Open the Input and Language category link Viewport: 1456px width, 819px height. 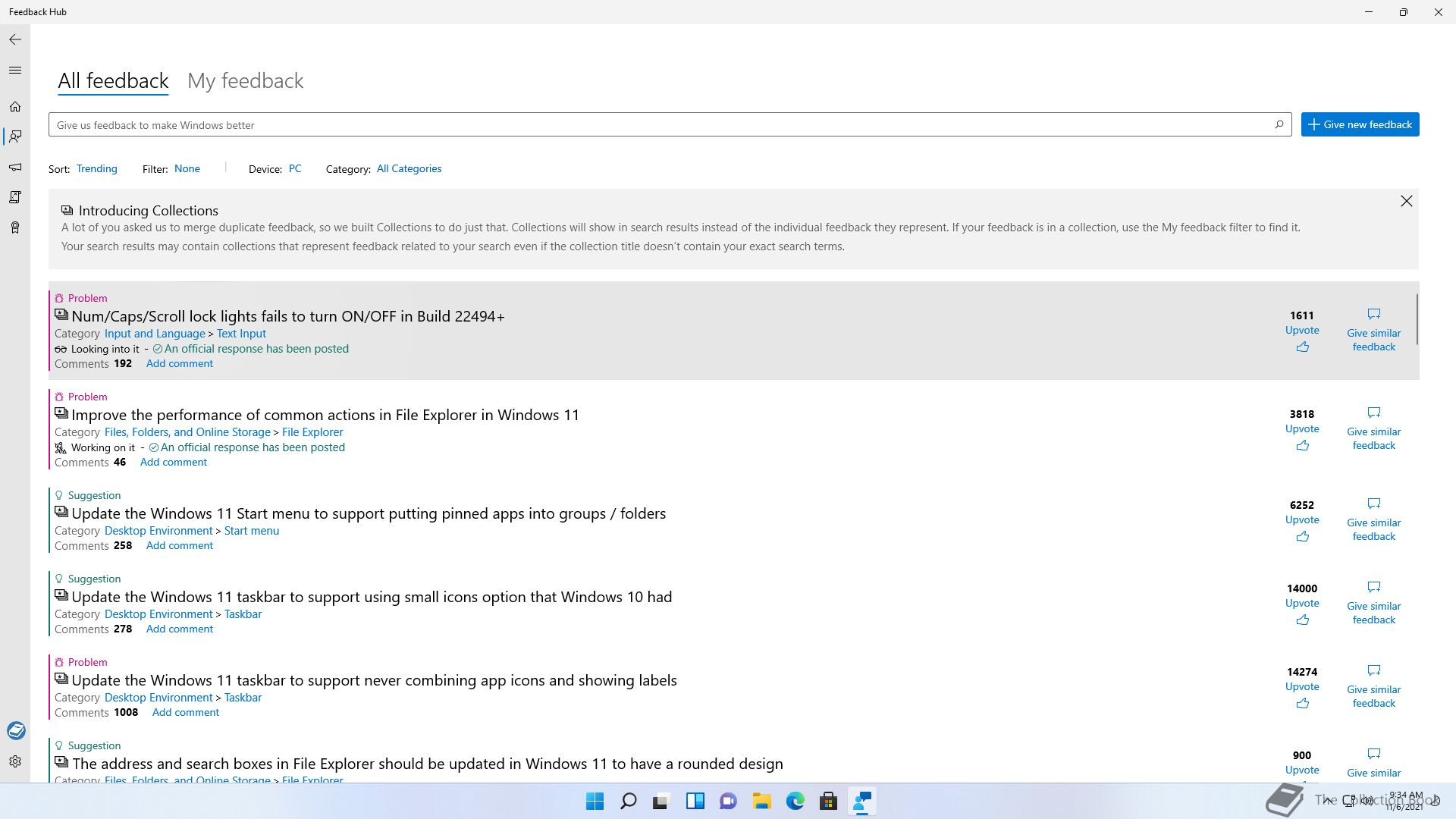[155, 334]
